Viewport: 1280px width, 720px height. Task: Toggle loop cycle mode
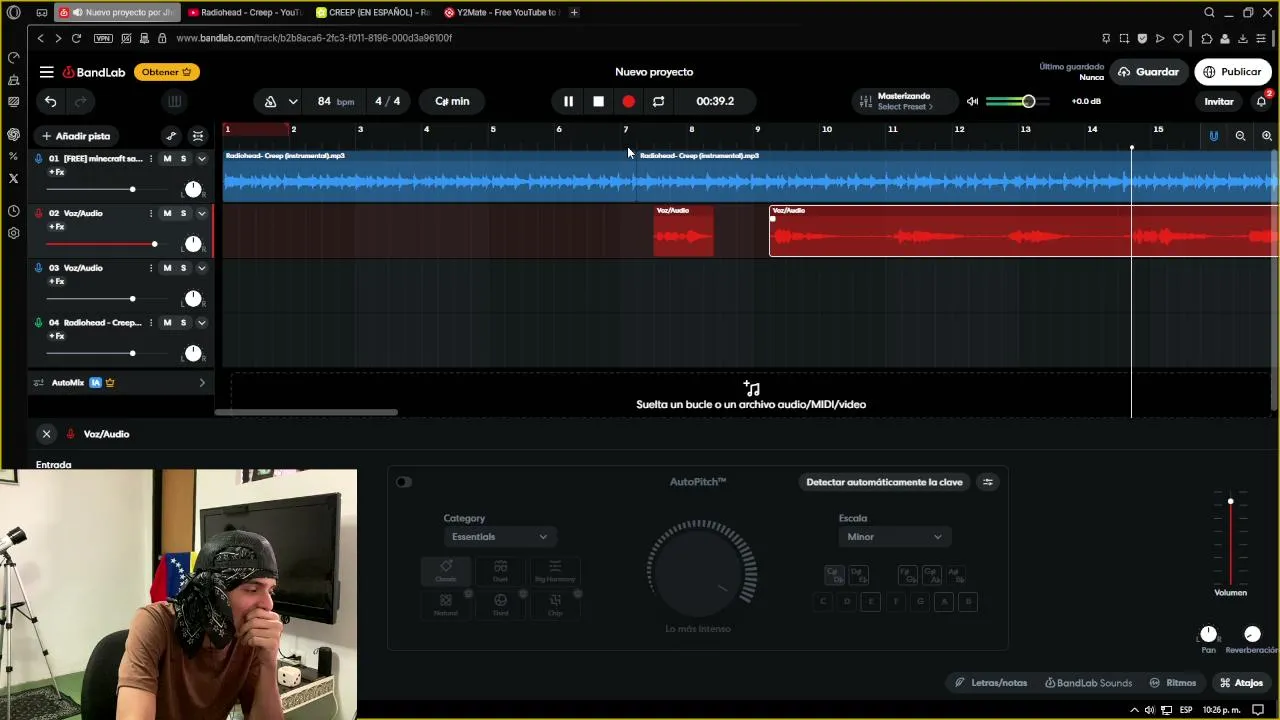[658, 101]
